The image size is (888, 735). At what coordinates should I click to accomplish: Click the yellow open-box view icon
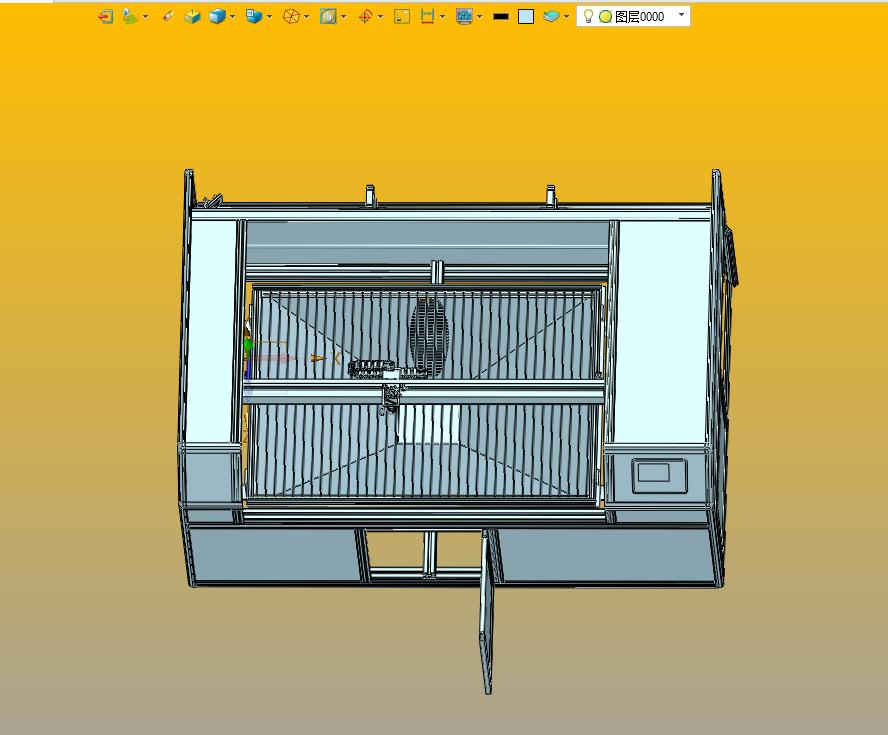(193, 17)
